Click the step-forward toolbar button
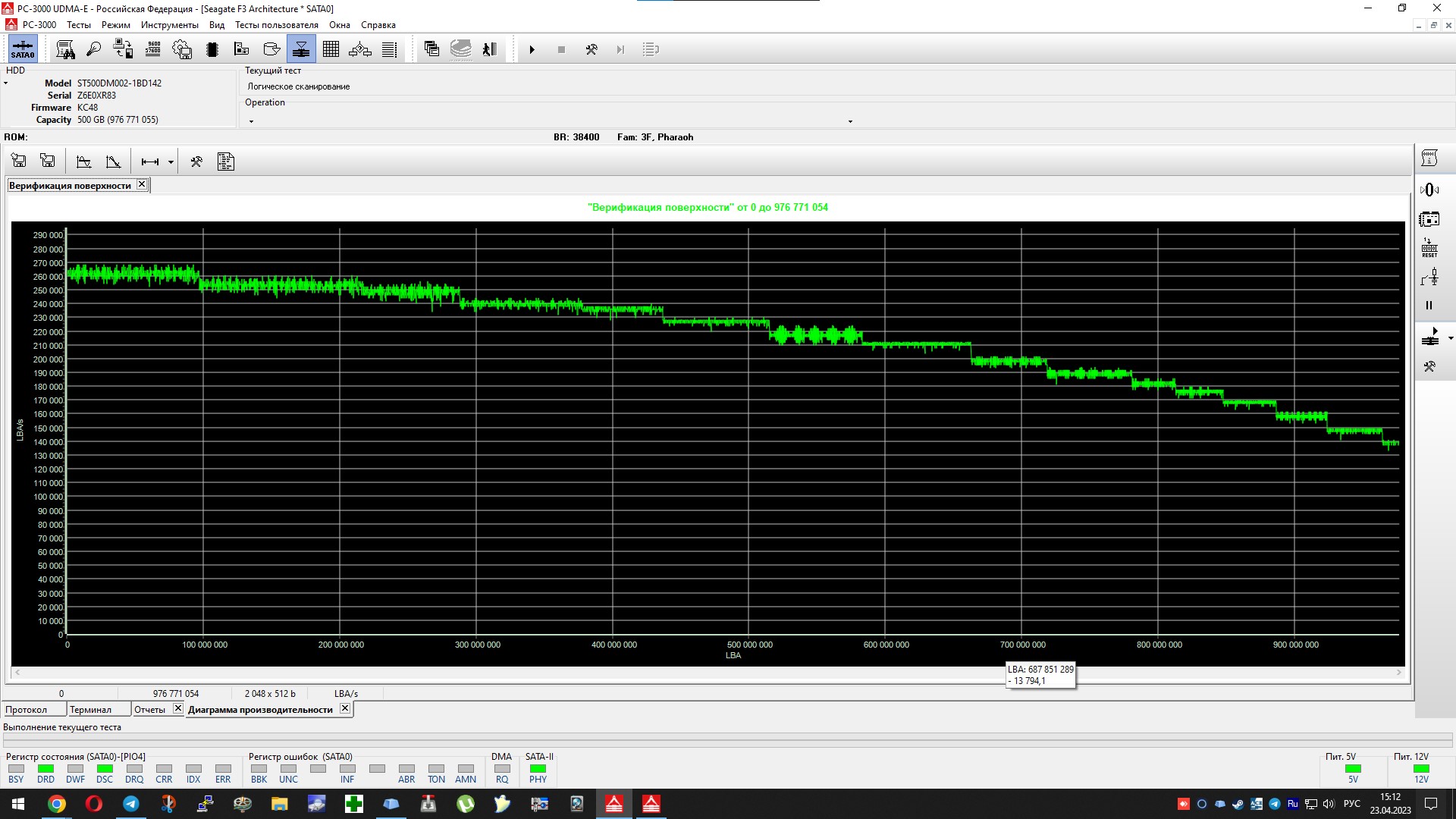This screenshot has height=819, width=1456. pyautogui.click(x=620, y=50)
